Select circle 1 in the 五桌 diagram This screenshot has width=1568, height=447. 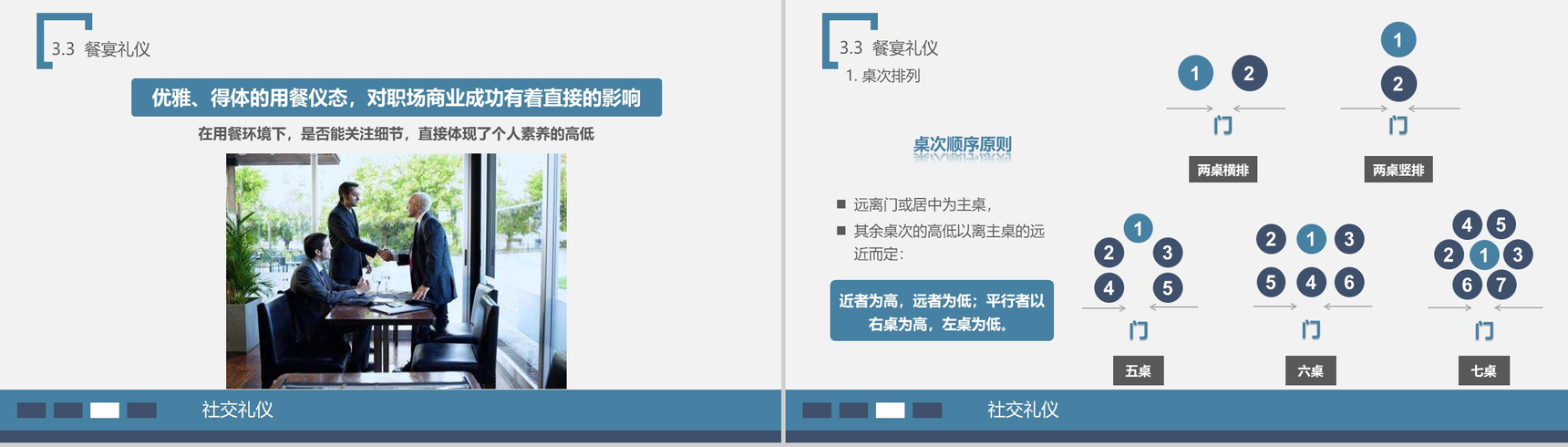[1138, 228]
